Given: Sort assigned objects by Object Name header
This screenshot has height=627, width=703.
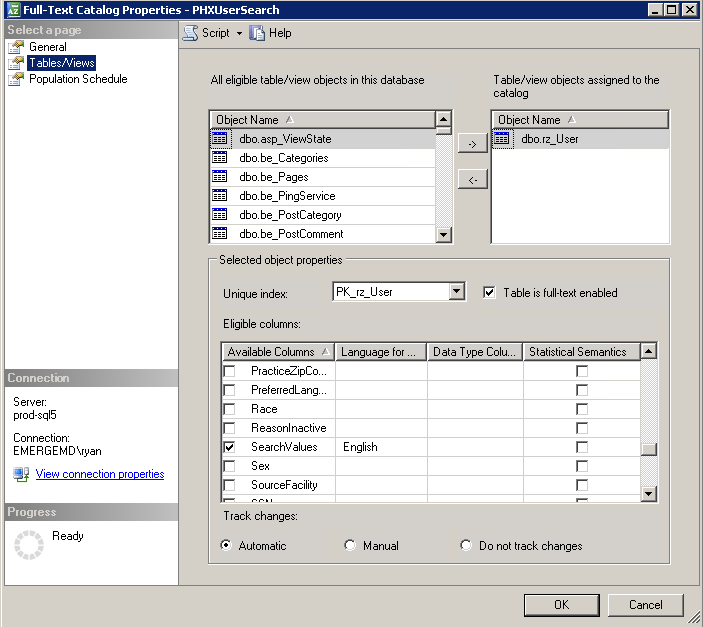Looking at the screenshot, I should 580,120.
